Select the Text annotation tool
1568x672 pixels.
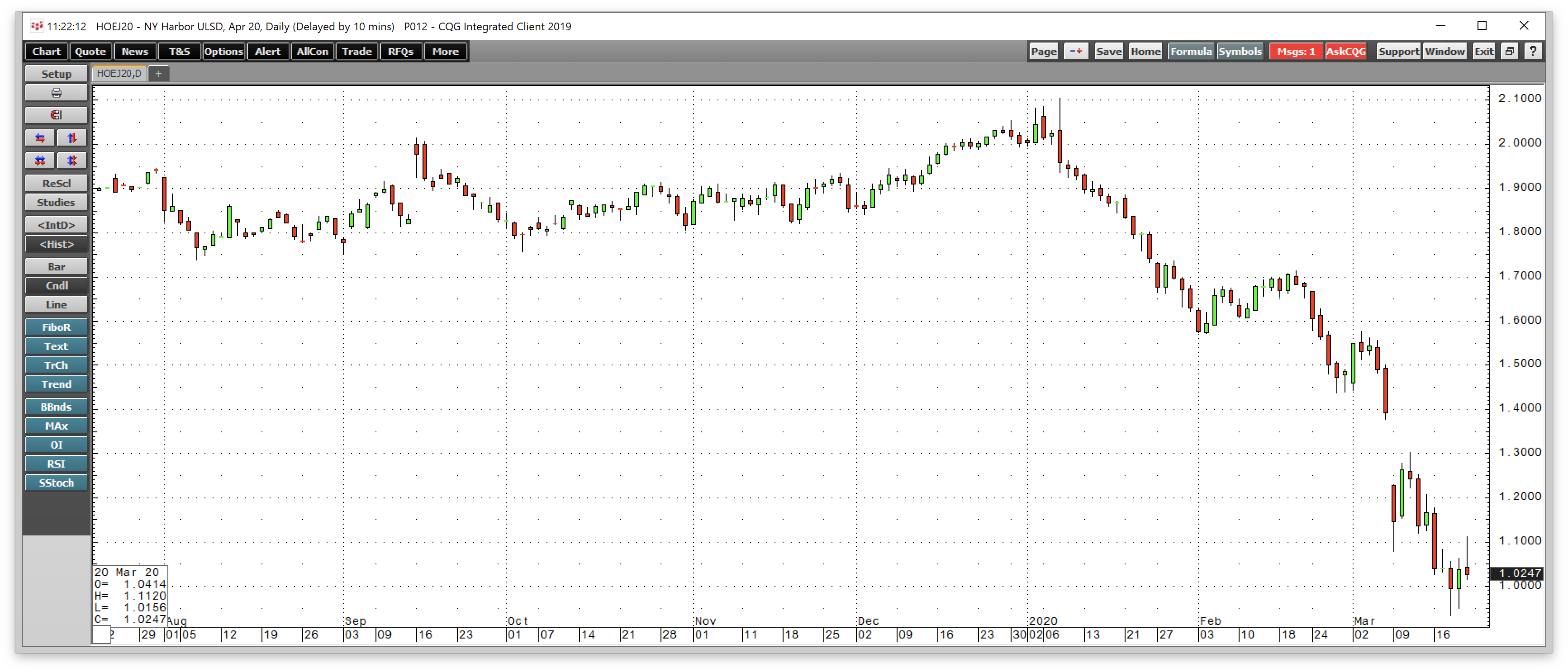(x=56, y=346)
